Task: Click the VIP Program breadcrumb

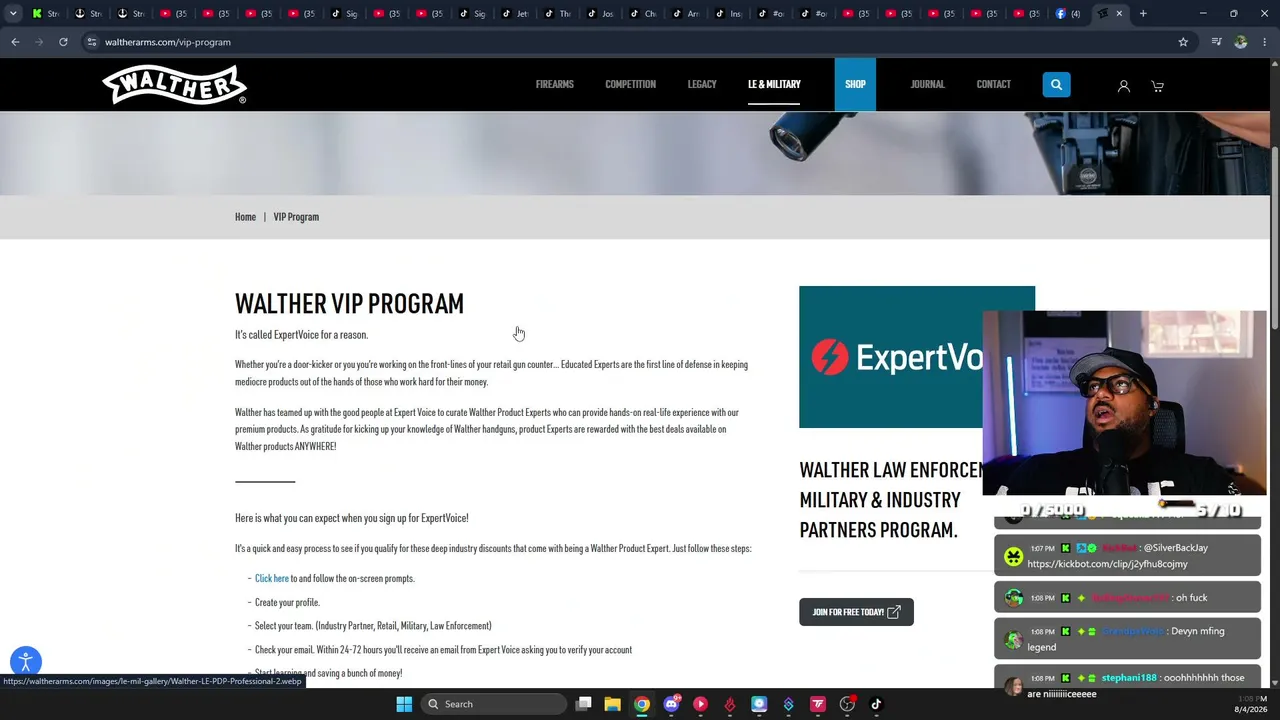Action: click(x=296, y=217)
